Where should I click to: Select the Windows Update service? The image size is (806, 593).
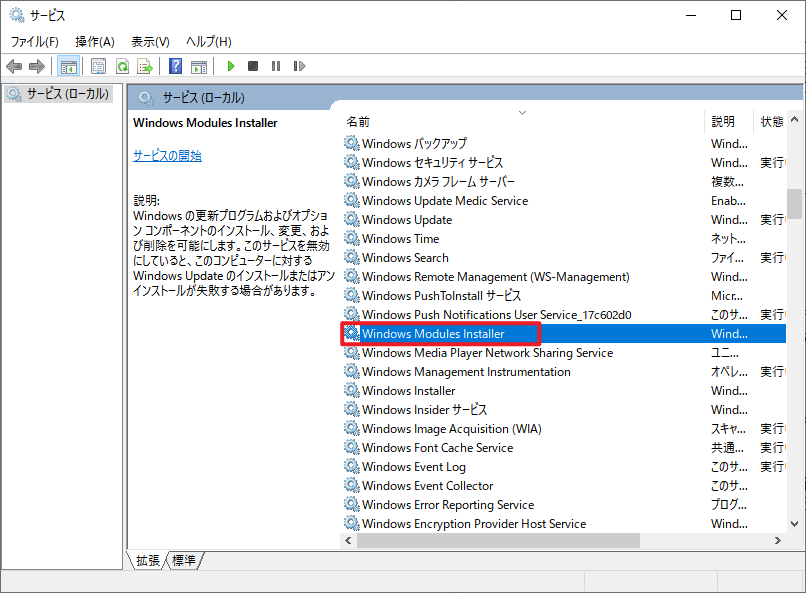click(564, 219)
